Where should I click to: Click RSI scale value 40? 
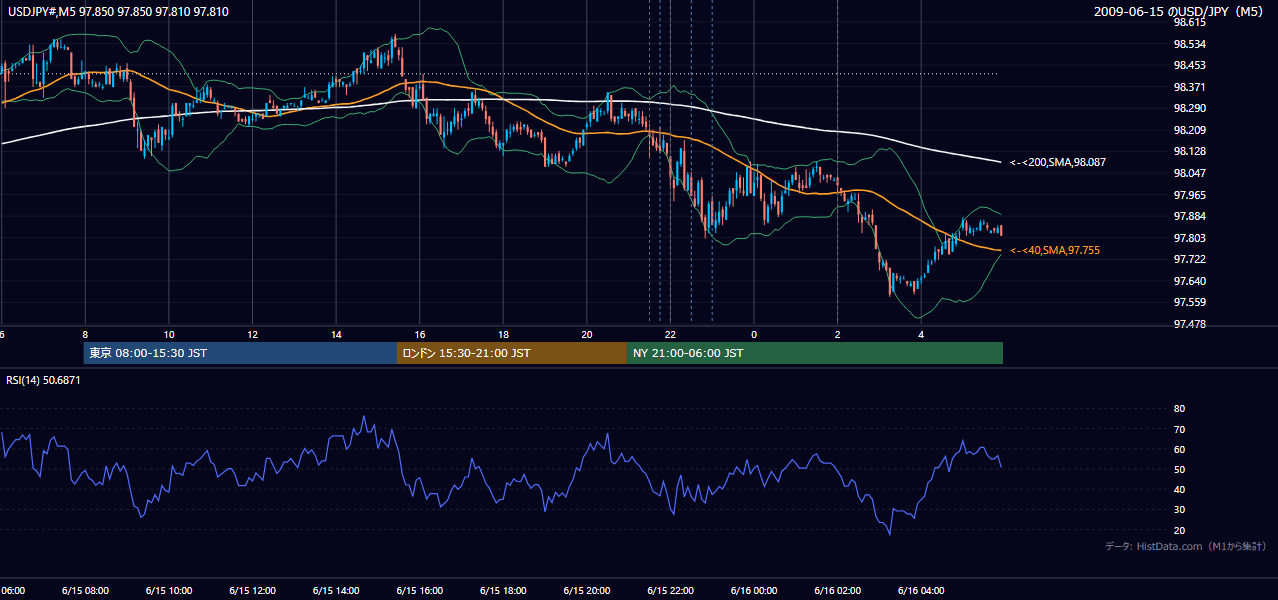pos(1179,489)
